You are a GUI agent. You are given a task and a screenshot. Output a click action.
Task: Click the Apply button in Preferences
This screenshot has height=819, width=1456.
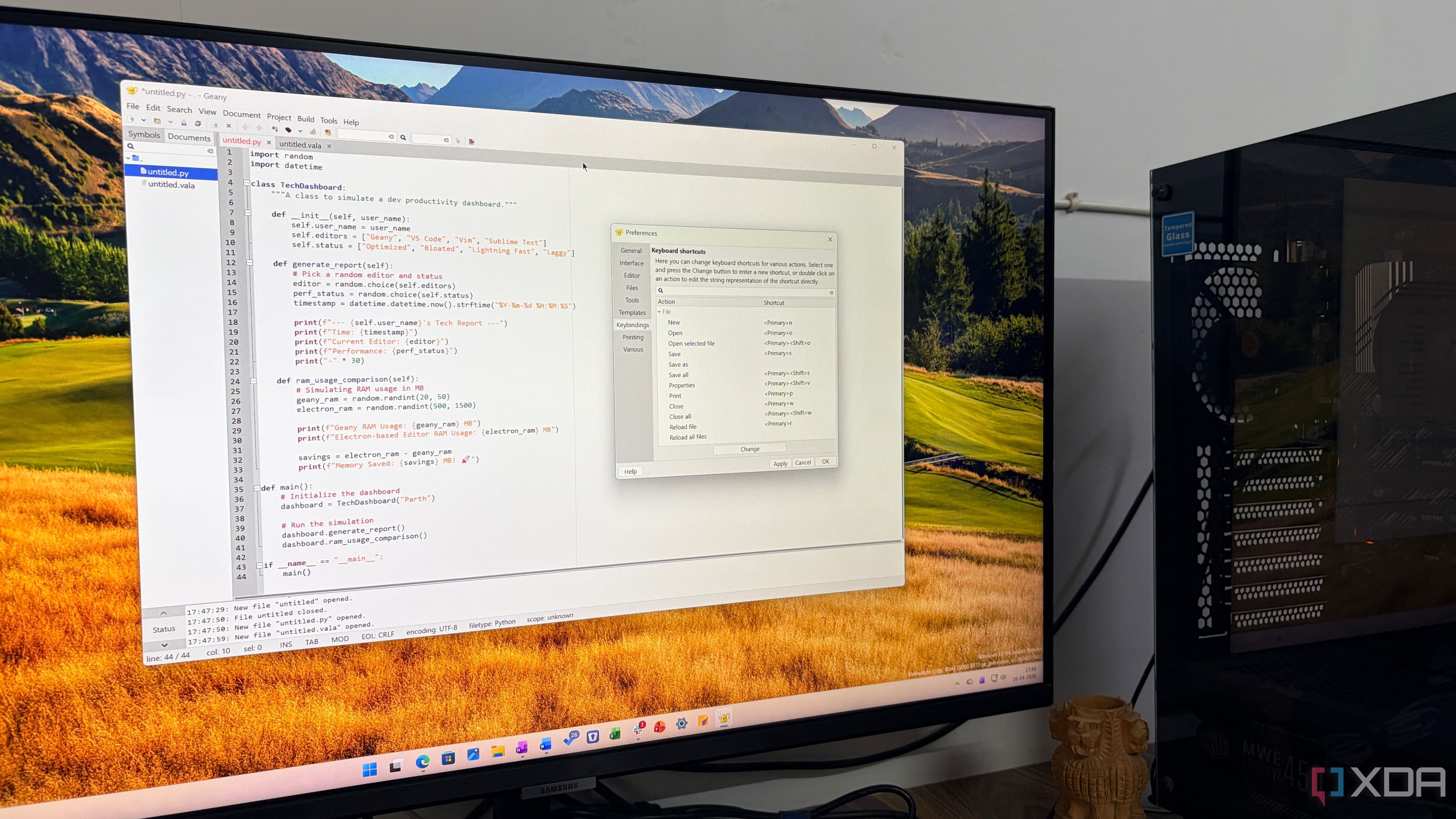tap(780, 463)
